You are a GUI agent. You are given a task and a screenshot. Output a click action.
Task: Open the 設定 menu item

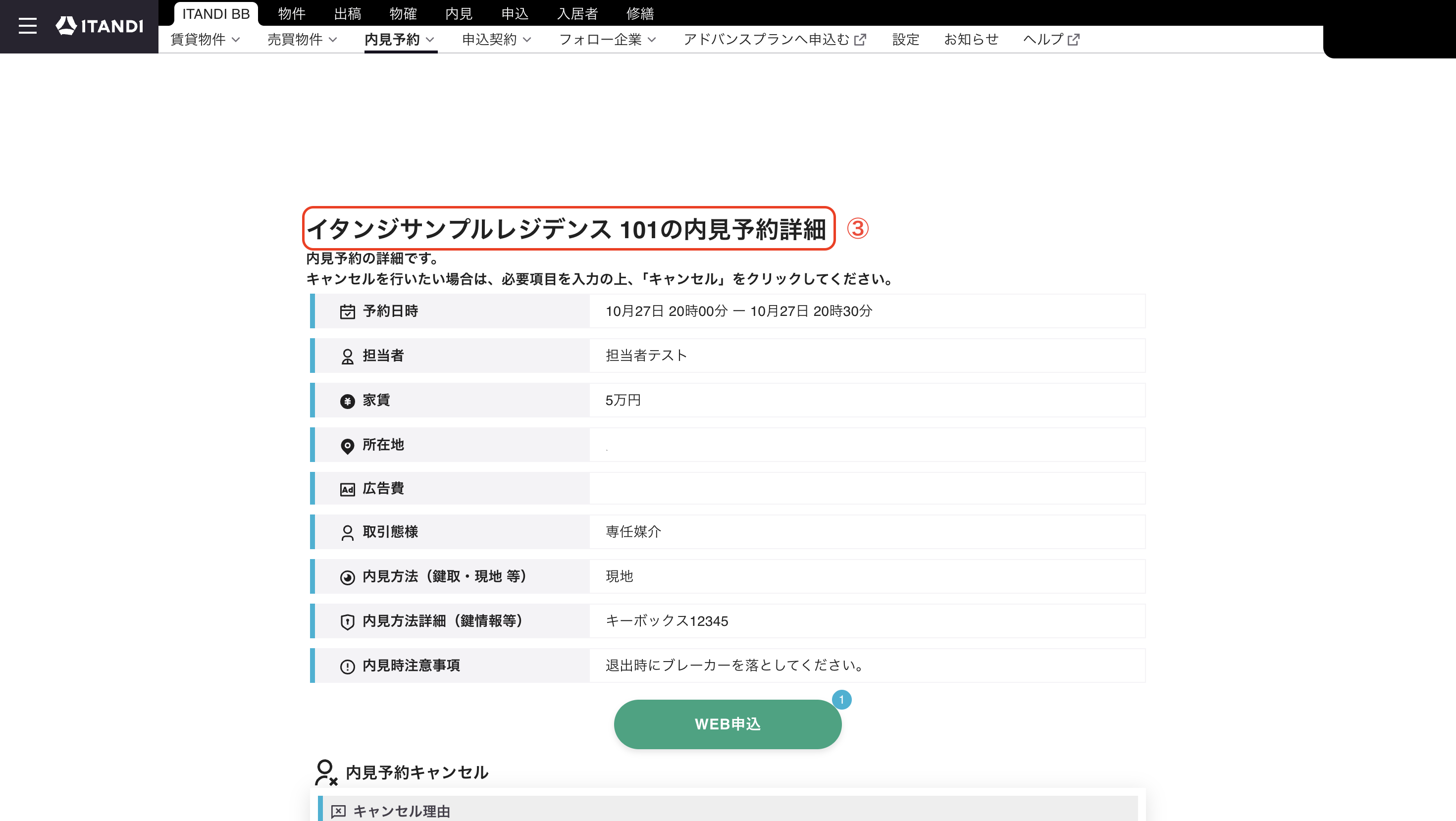pyautogui.click(x=905, y=40)
